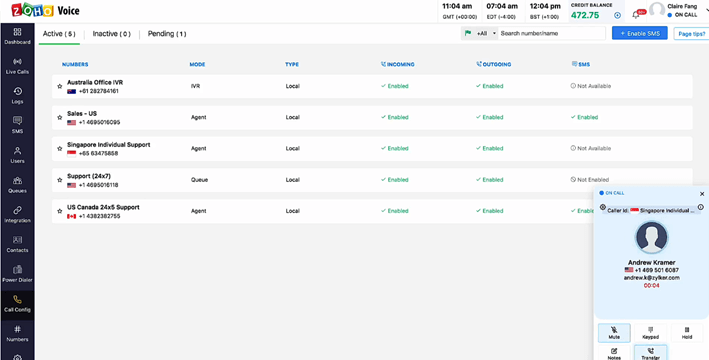
Task: Put the call on Hold
Action: (x=687, y=333)
